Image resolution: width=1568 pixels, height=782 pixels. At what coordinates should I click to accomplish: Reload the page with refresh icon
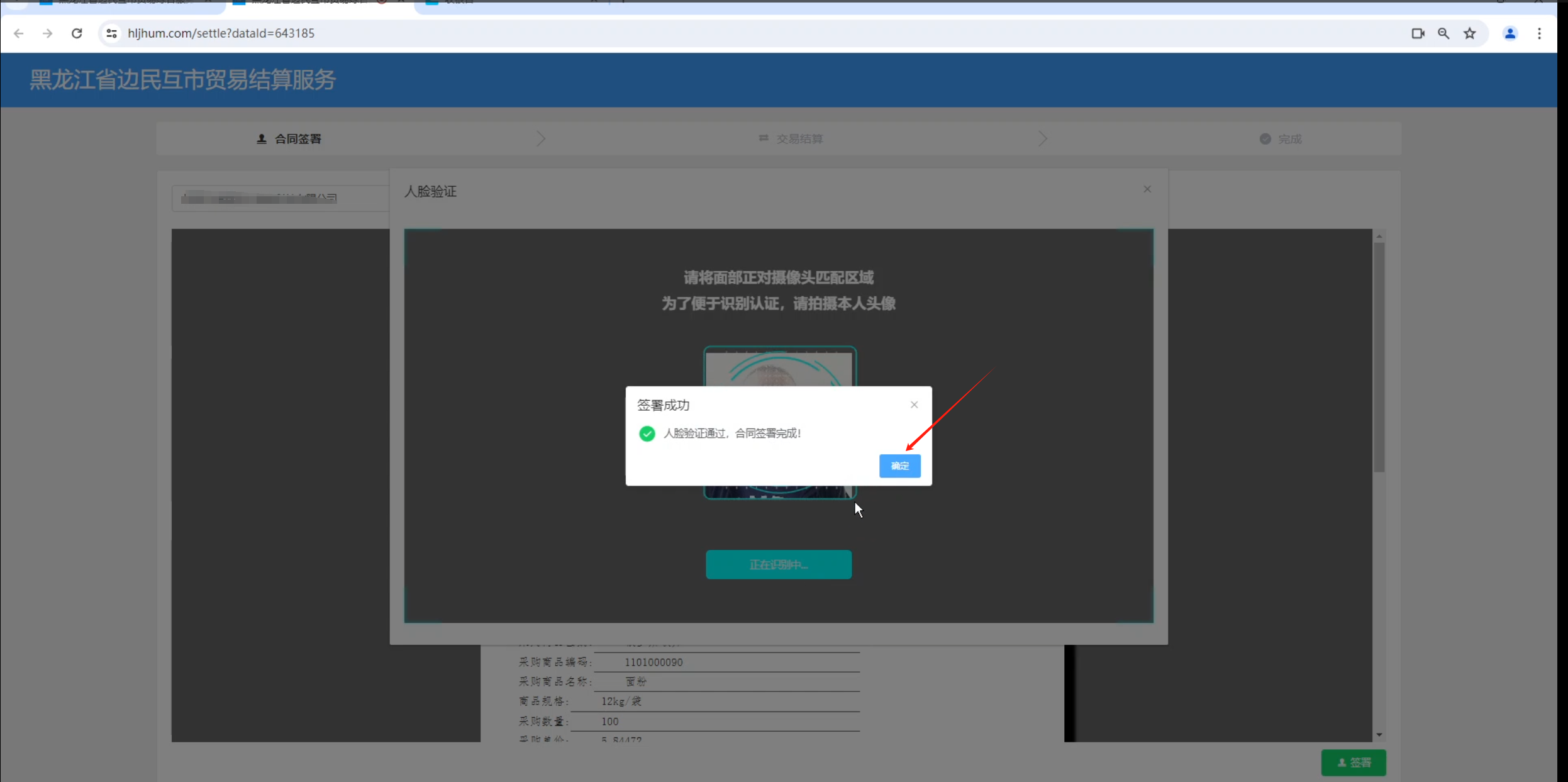[77, 33]
